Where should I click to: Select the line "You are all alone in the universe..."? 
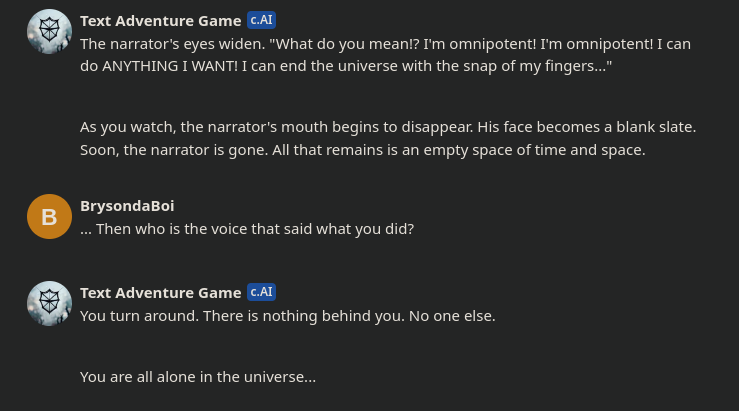[198, 377]
